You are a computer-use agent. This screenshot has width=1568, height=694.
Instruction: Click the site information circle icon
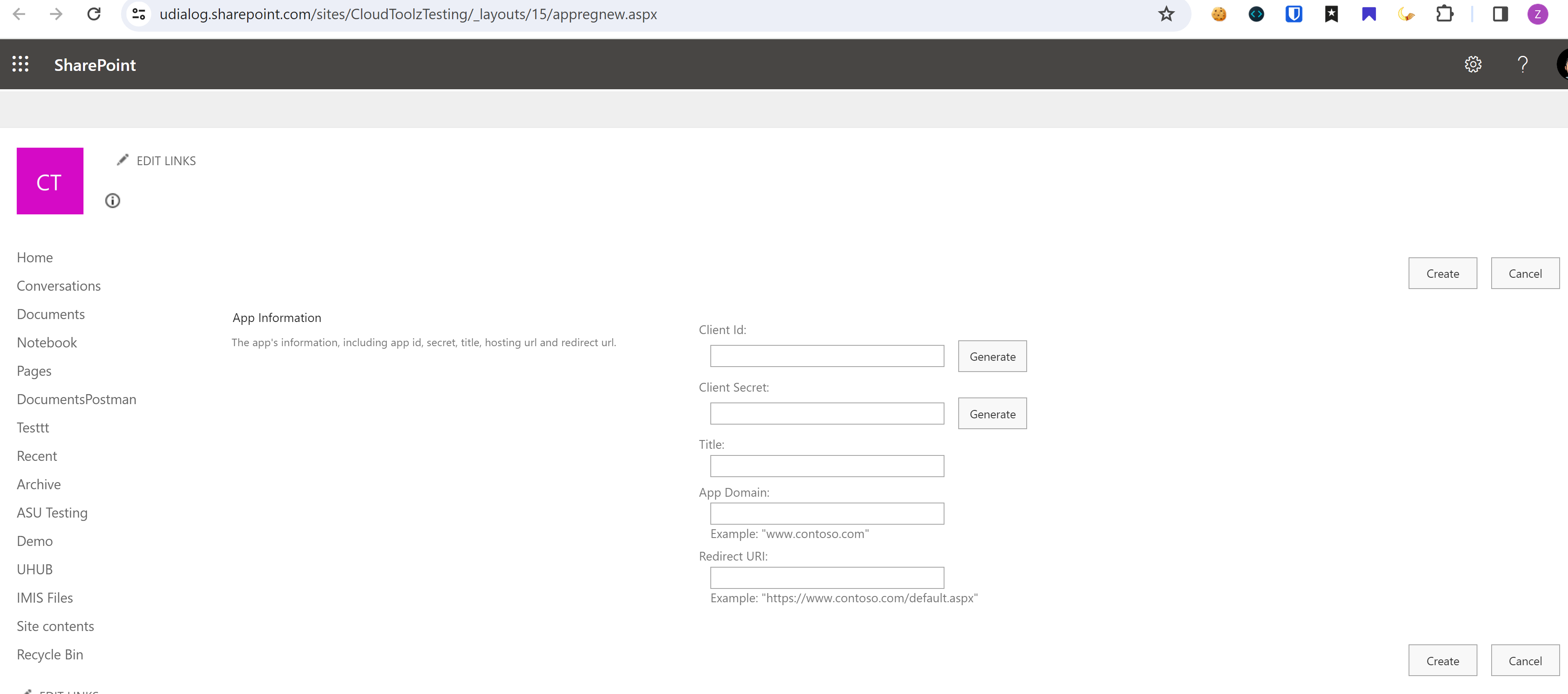click(x=113, y=201)
